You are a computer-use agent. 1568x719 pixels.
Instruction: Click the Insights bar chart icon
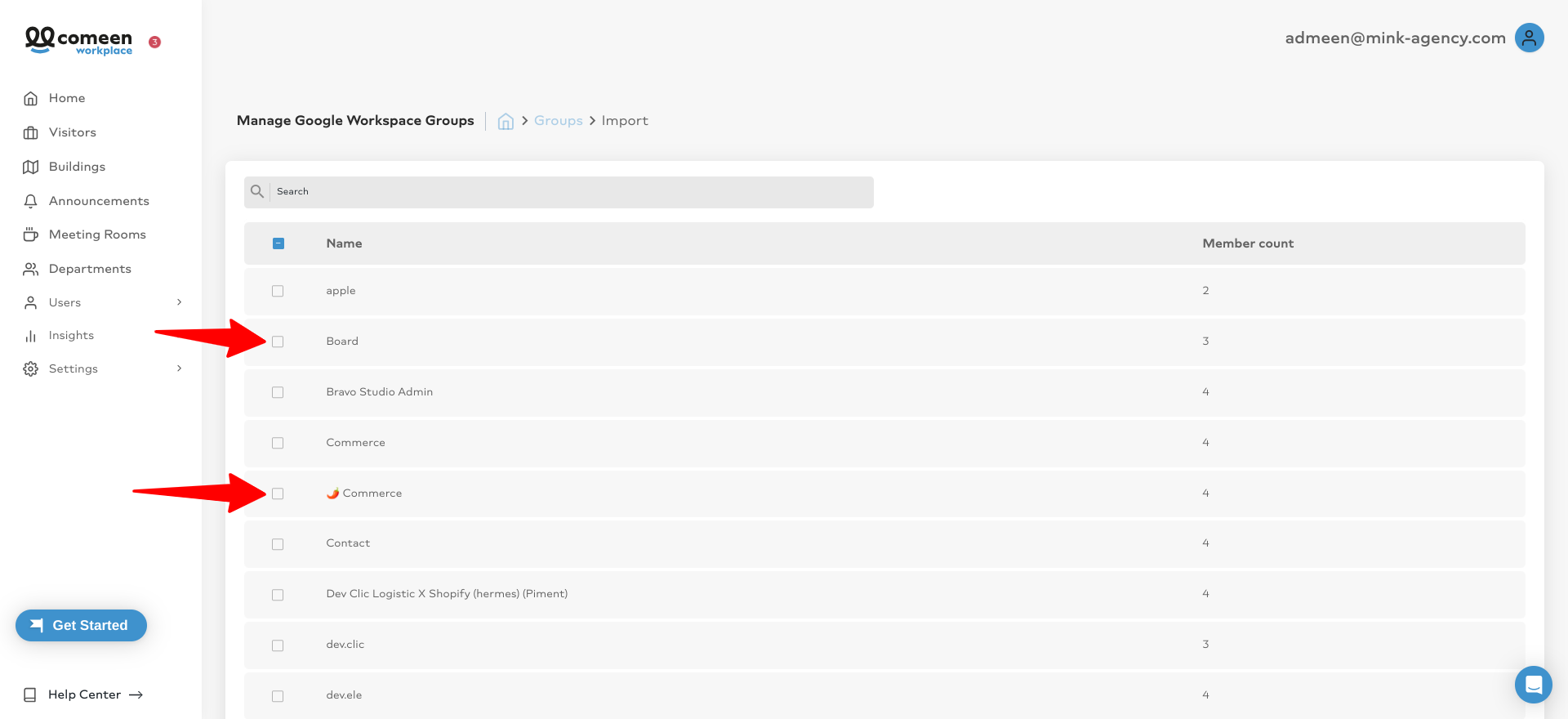pyautogui.click(x=31, y=336)
